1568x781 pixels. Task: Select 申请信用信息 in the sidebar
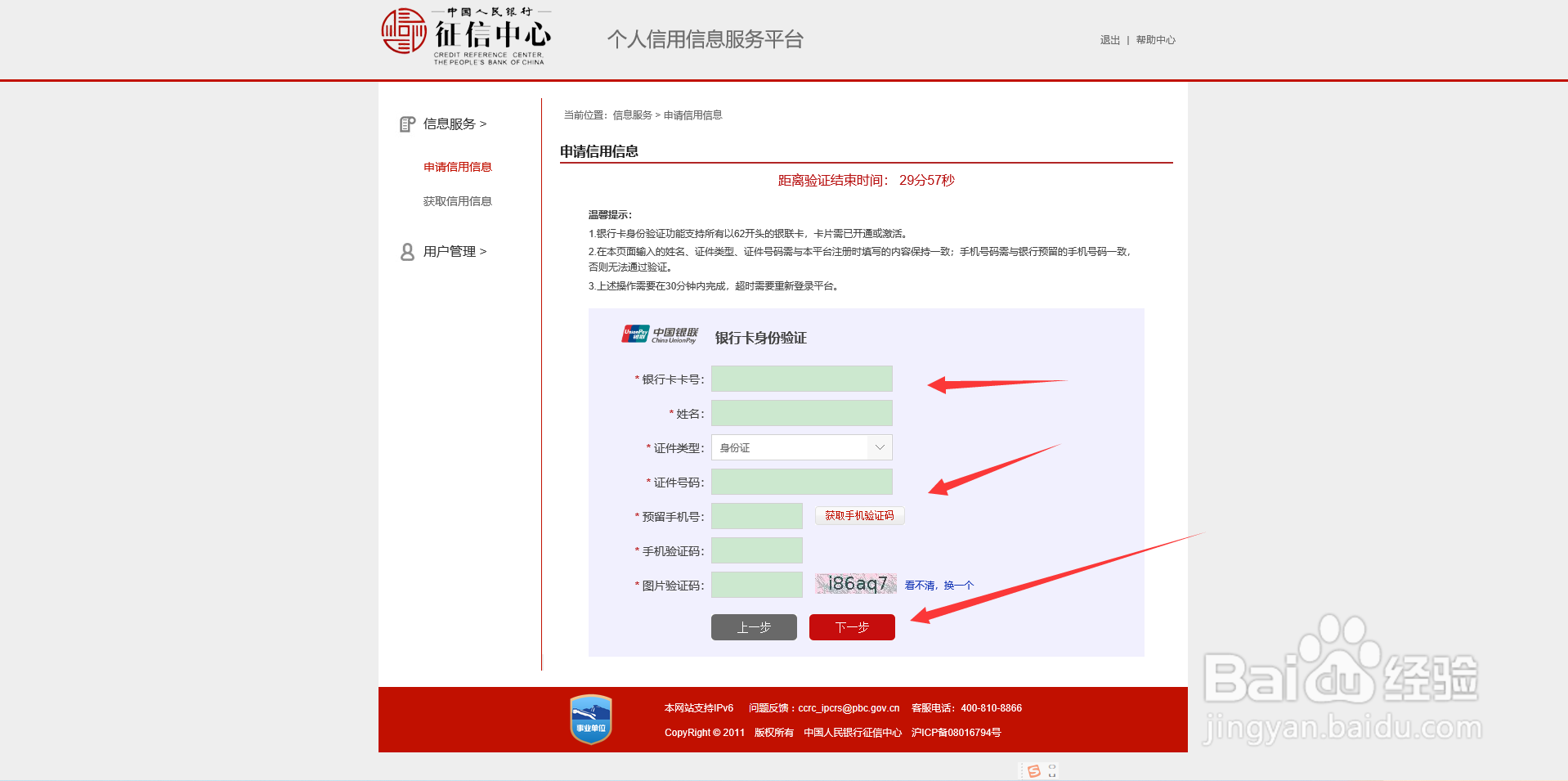[x=458, y=166]
